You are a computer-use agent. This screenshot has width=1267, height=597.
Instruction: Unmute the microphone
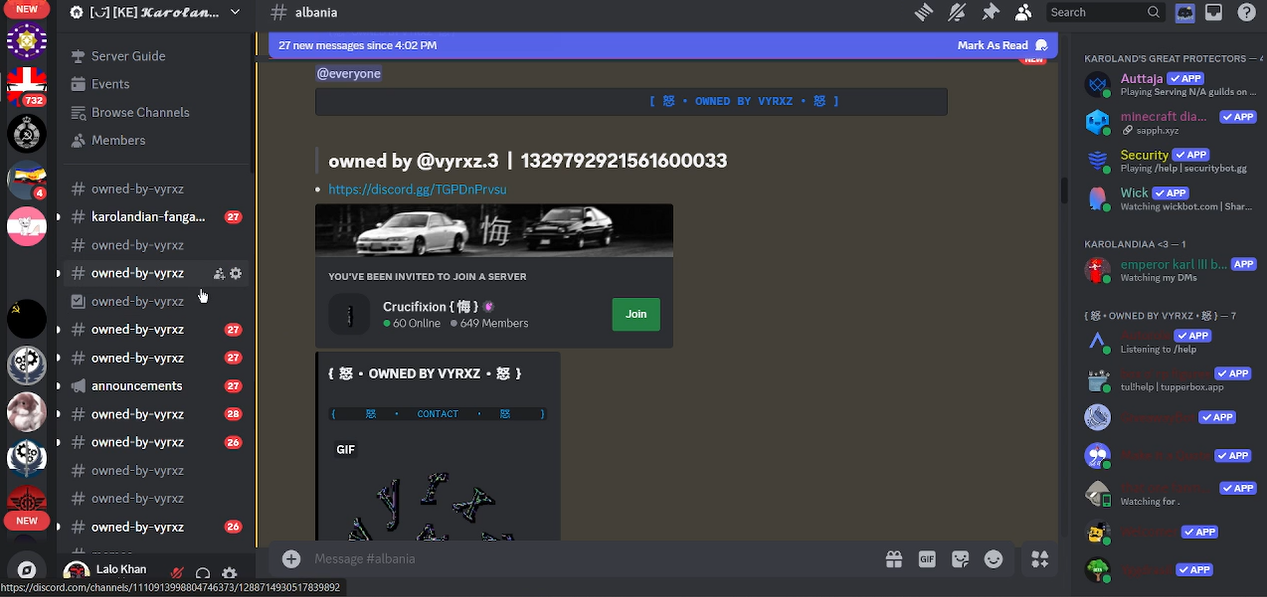pyautogui.click(x=177, y=573)
